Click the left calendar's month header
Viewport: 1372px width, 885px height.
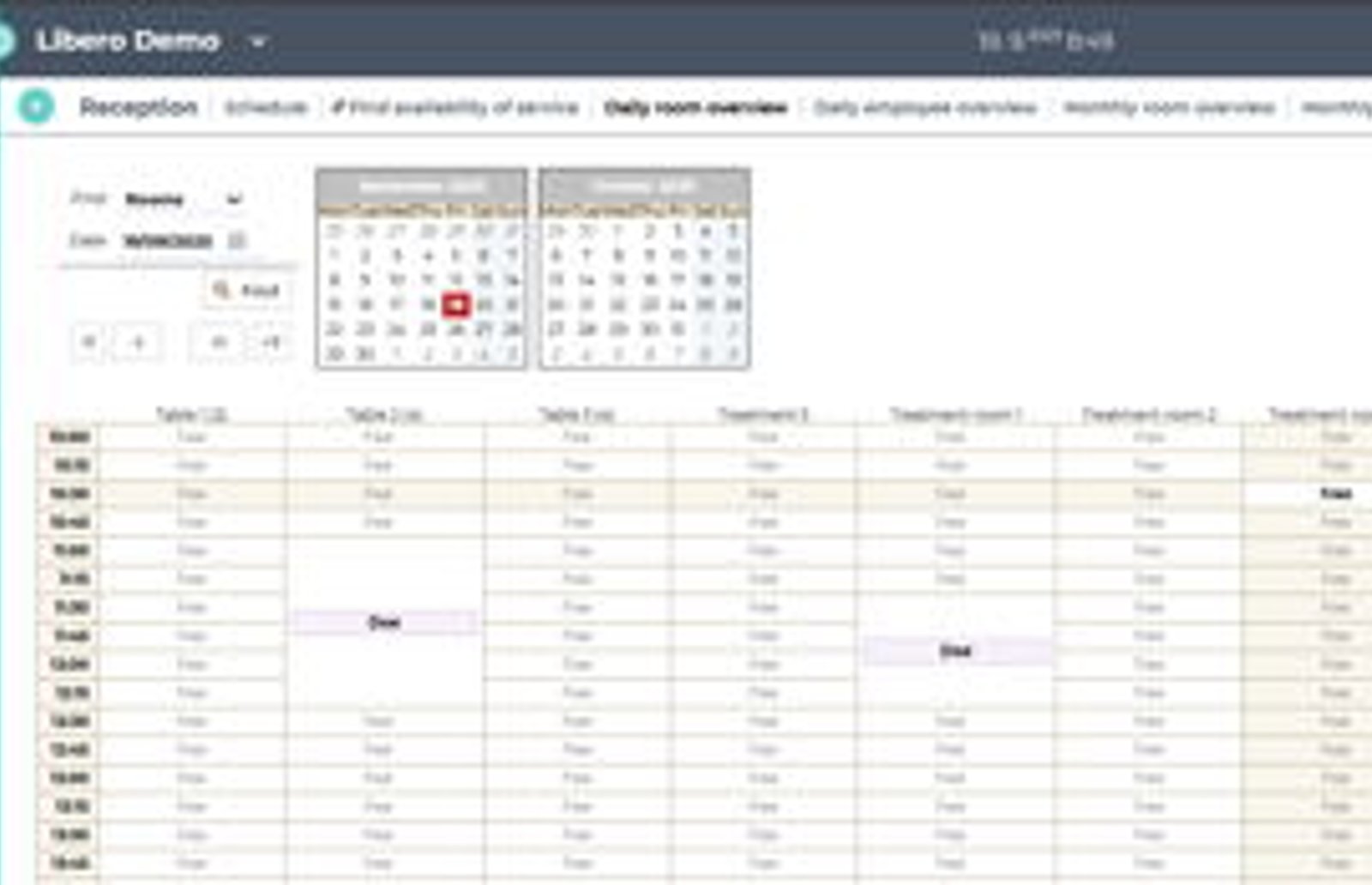click(421, 185)
